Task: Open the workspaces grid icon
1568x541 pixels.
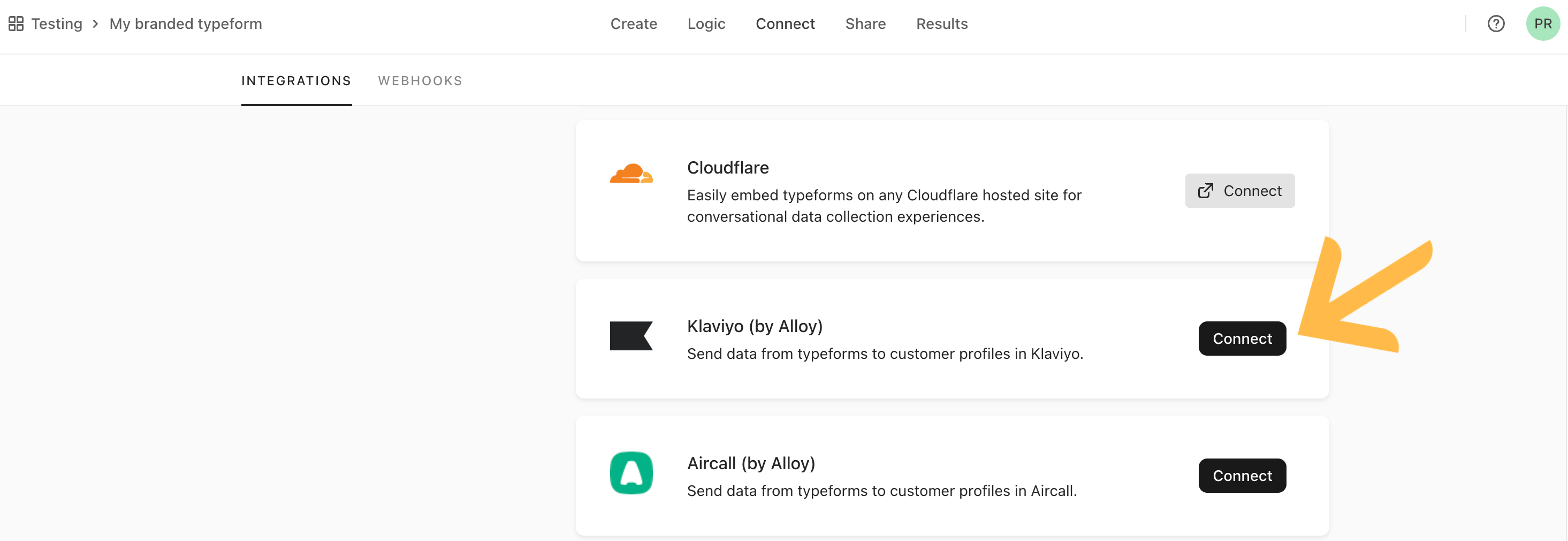Action: coord(16,24)
